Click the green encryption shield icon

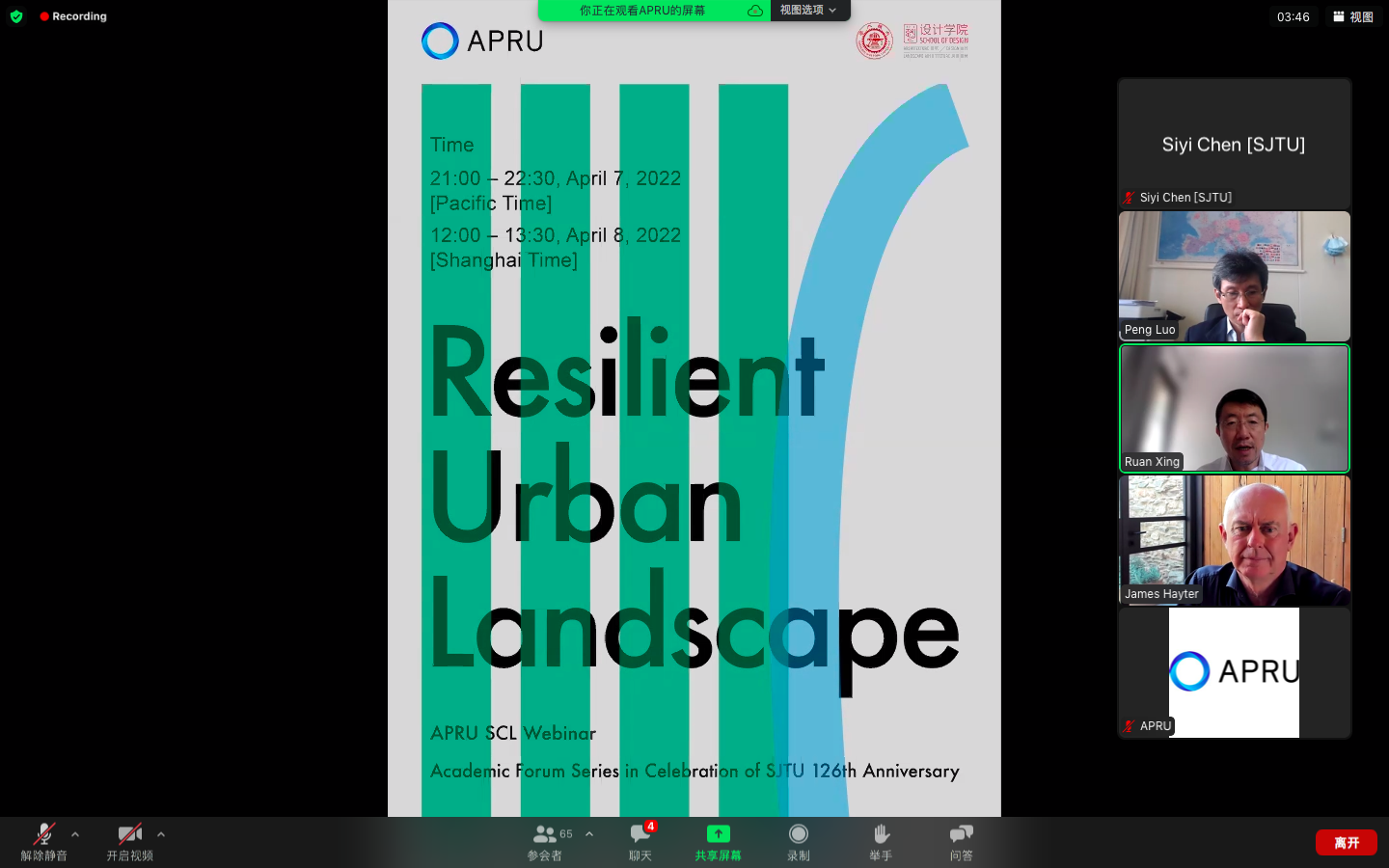(x=16, y=16)
